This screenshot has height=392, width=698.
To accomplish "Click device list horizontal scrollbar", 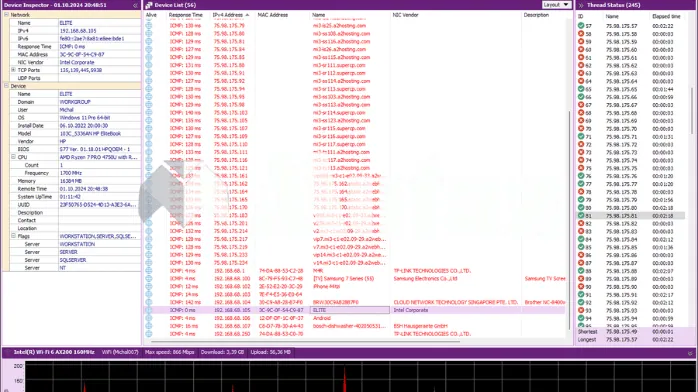I will click(x=305, y=341).
